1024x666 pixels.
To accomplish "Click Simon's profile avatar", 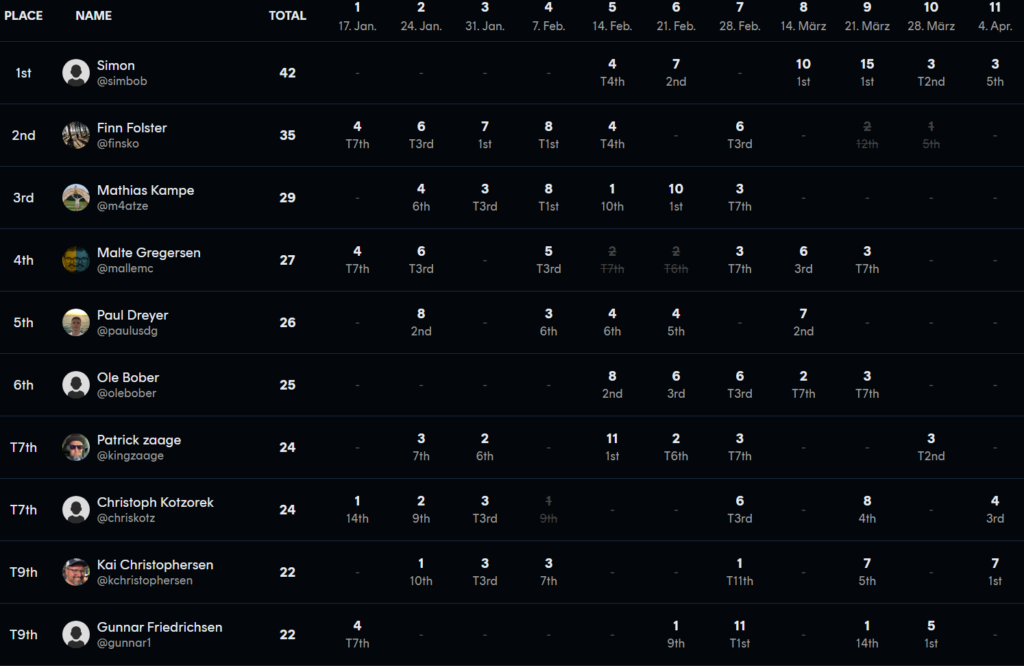I will pos(76,73).
